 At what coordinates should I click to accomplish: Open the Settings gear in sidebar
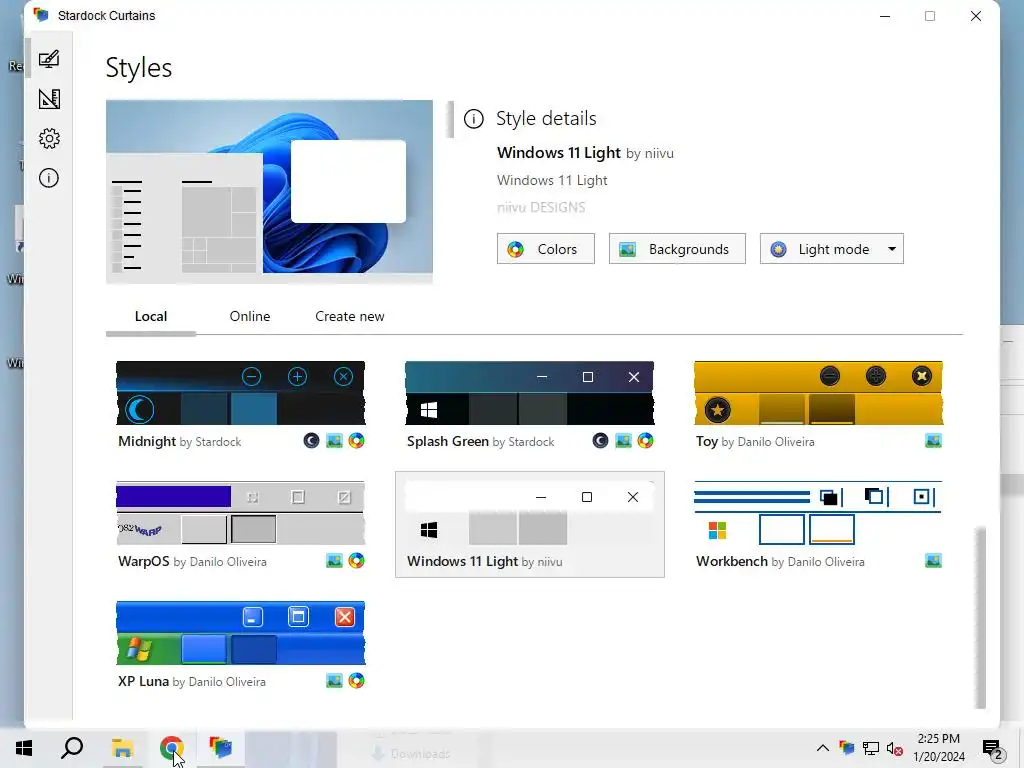click(x=49, y=138)
